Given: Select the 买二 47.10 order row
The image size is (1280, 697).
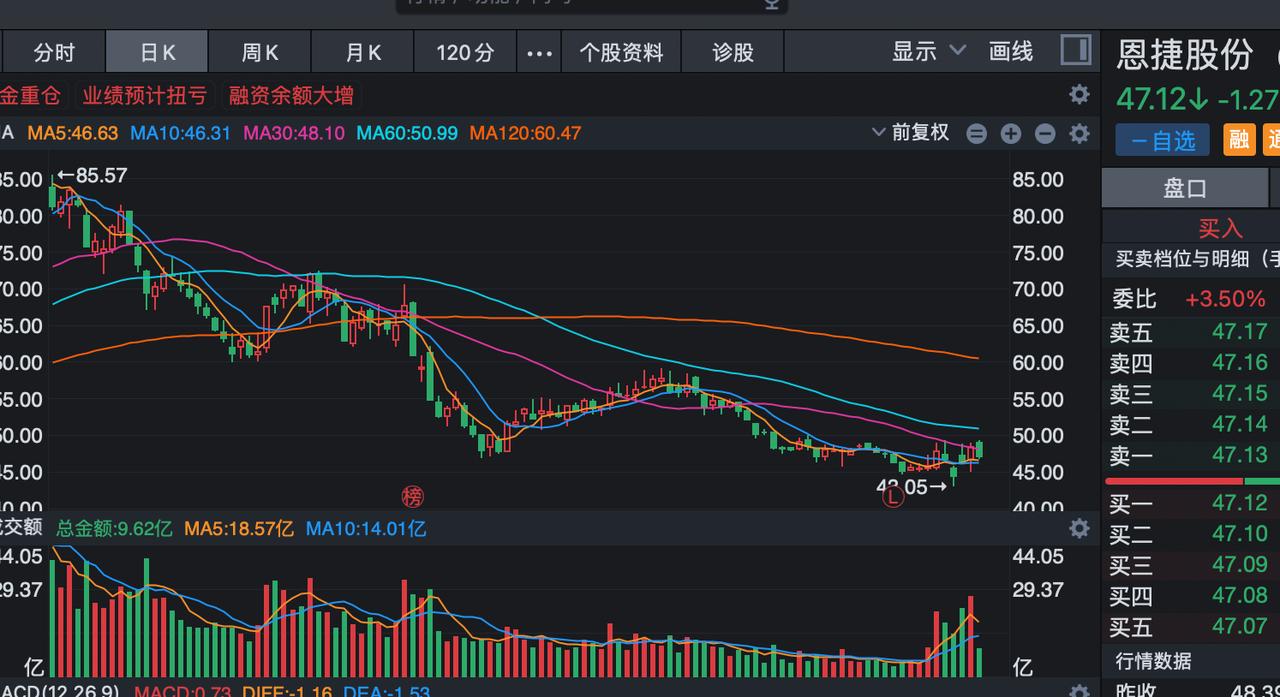Looking at the screenshot, I should [x=1190, y=534].
